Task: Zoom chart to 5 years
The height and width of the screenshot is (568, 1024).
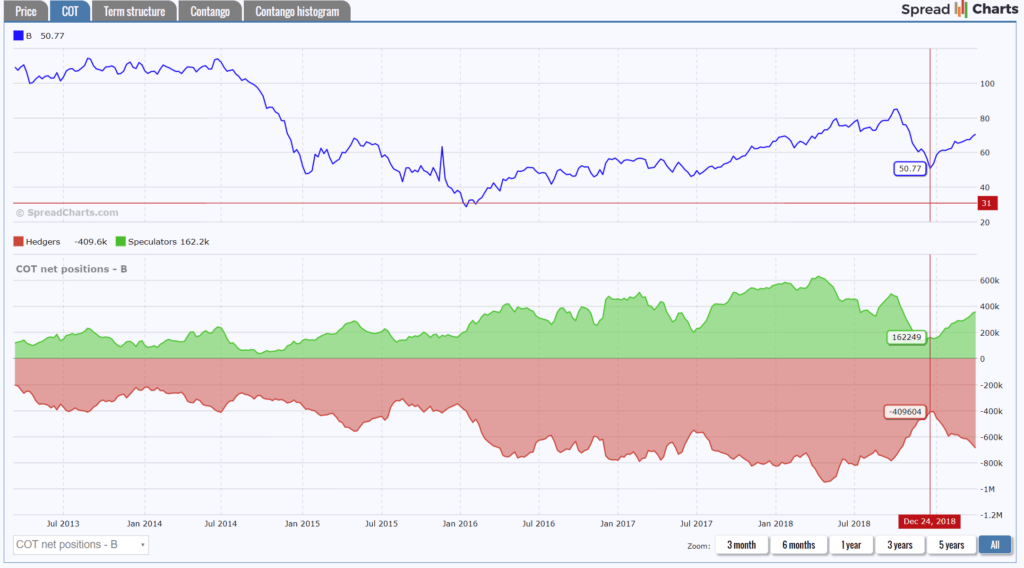Action: (951, 544)
